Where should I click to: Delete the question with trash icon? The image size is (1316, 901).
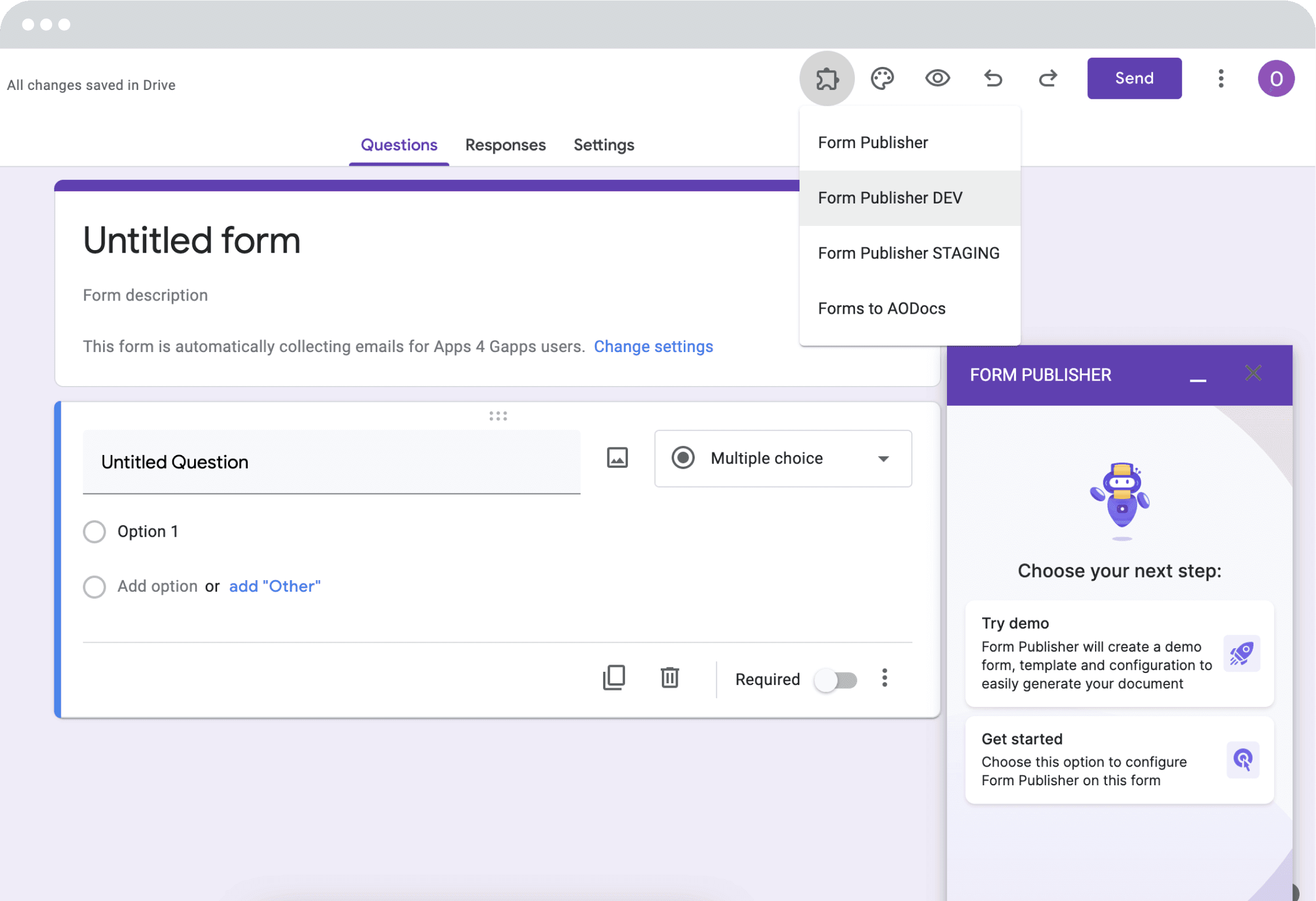(x=670, y=678)
